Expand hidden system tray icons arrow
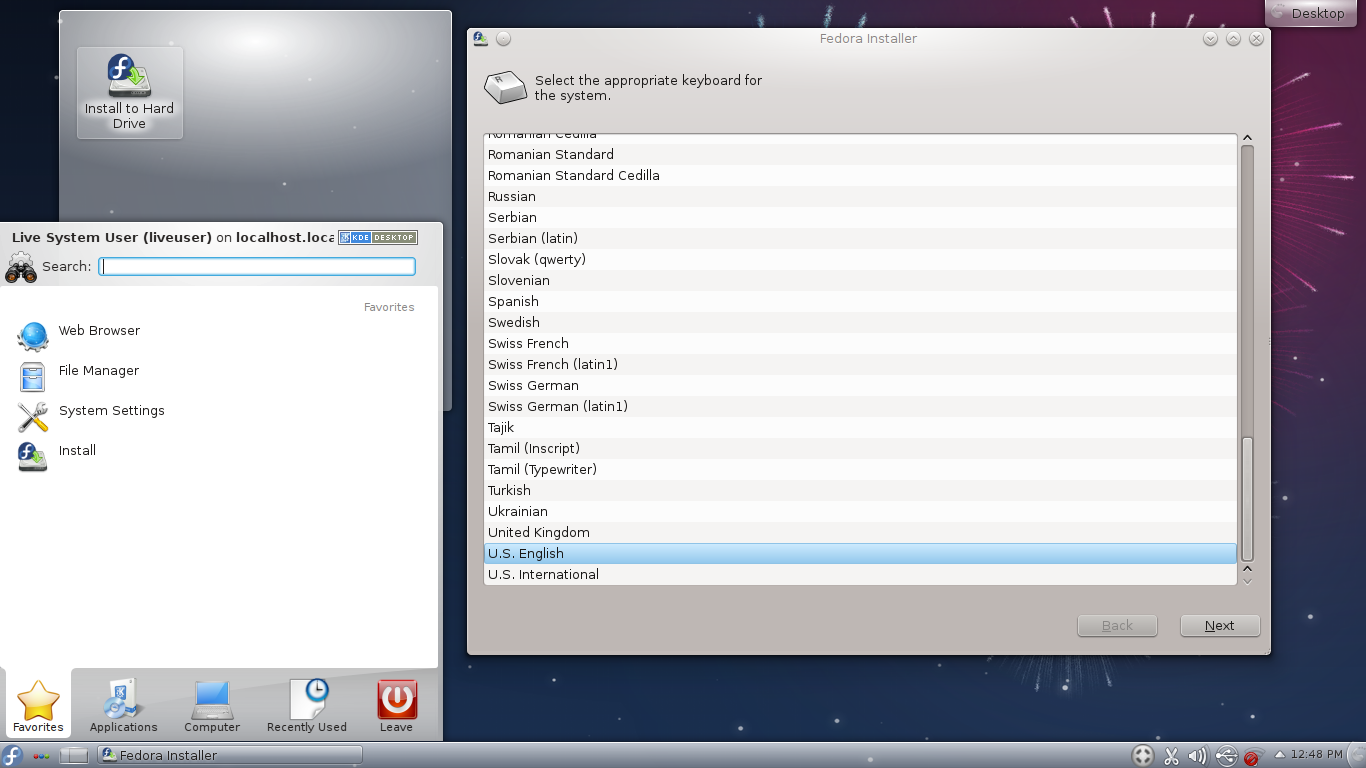This screenshot has height=768, width=1366. pos(1279,756)
